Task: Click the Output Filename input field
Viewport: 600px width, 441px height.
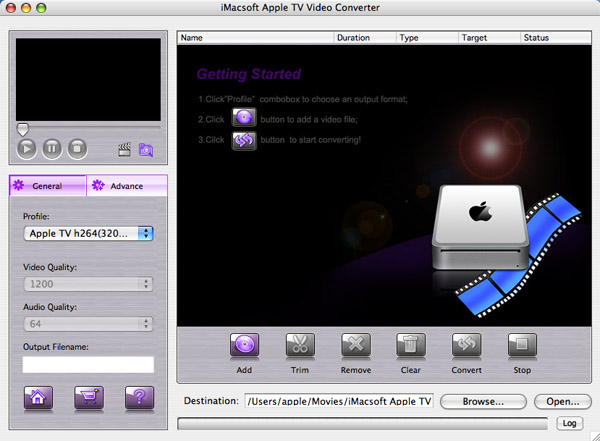Action: (x=88, y=364)
